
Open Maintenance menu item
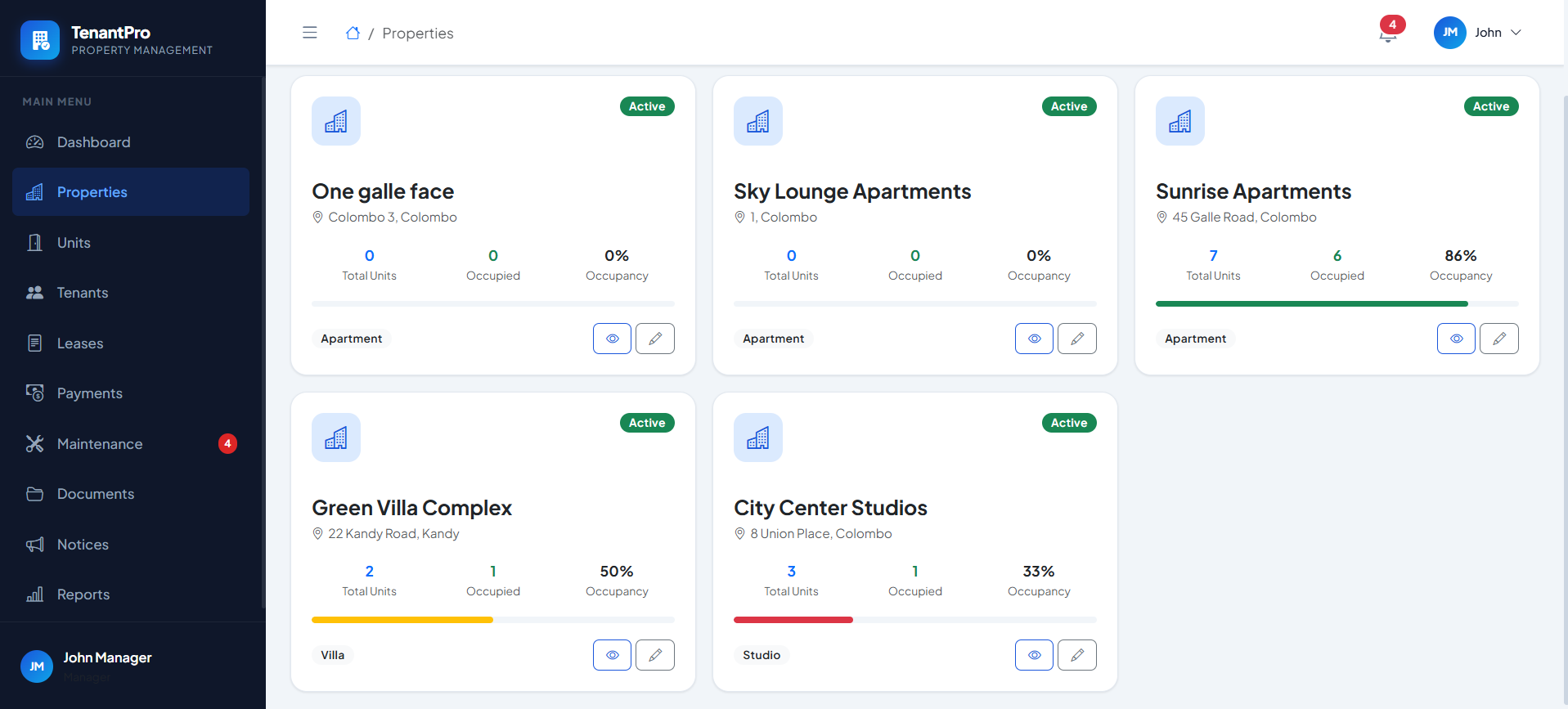131,444
